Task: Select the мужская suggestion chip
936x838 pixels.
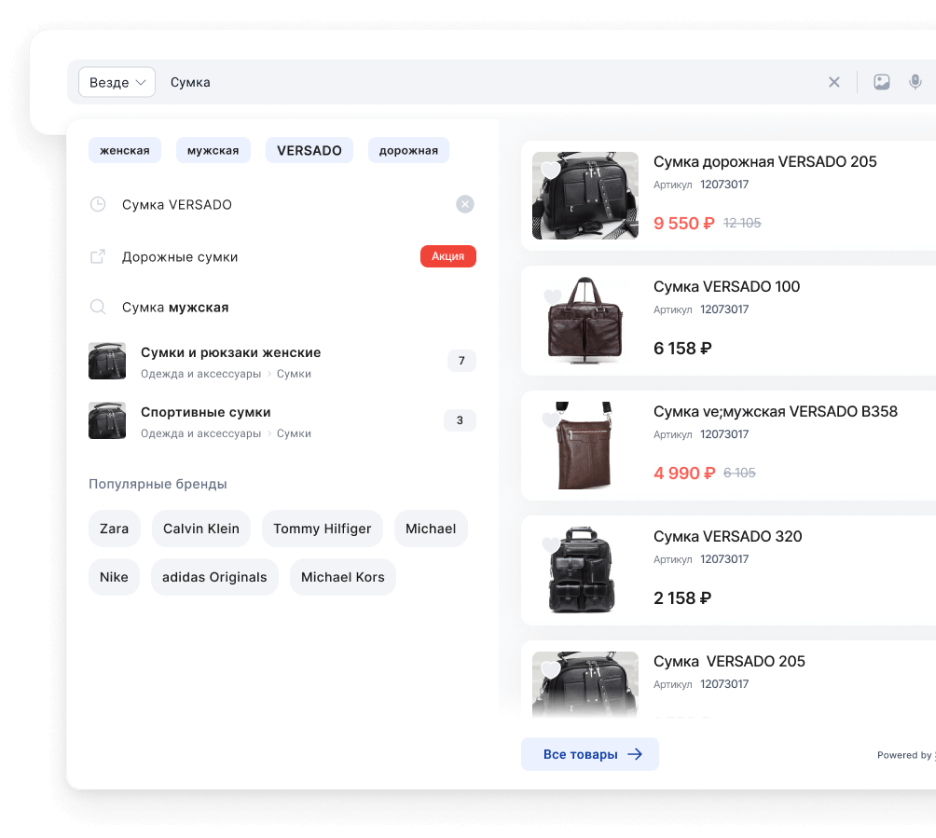Action: 213,150
